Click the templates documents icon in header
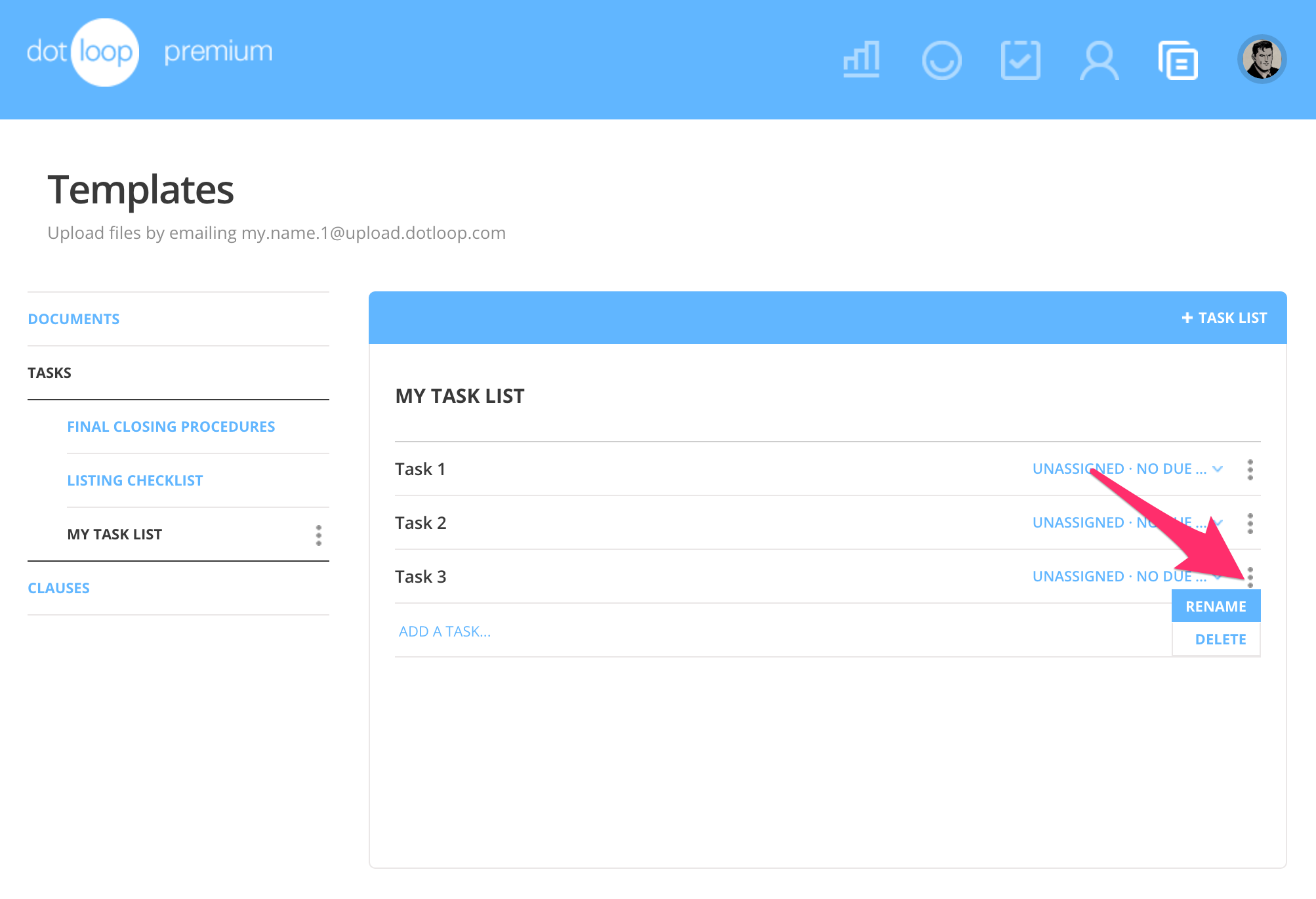Image resolution: width=1316 pixels, height=899 pixels. 1178,60
